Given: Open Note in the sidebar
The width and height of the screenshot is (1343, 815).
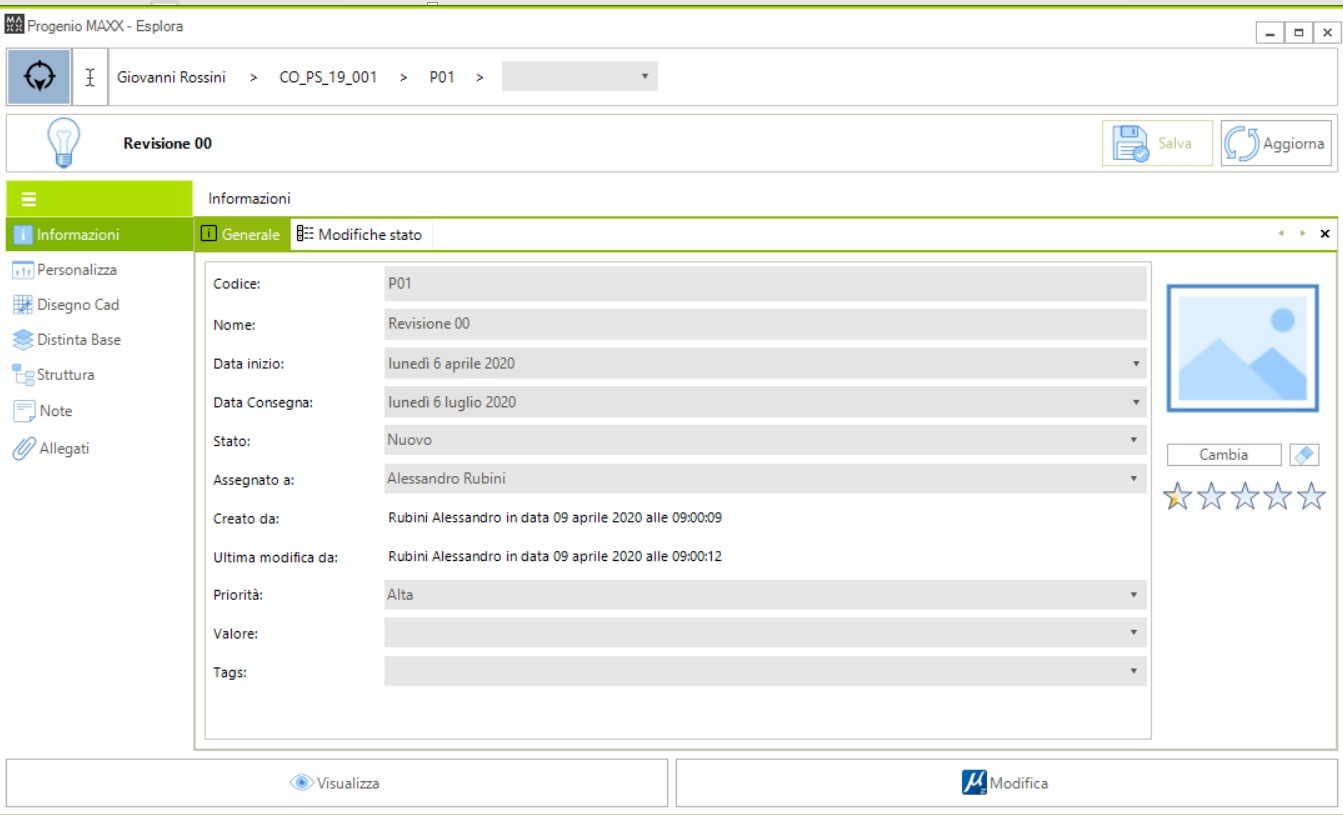Looking at the screenshot, I should pos(98,411).
